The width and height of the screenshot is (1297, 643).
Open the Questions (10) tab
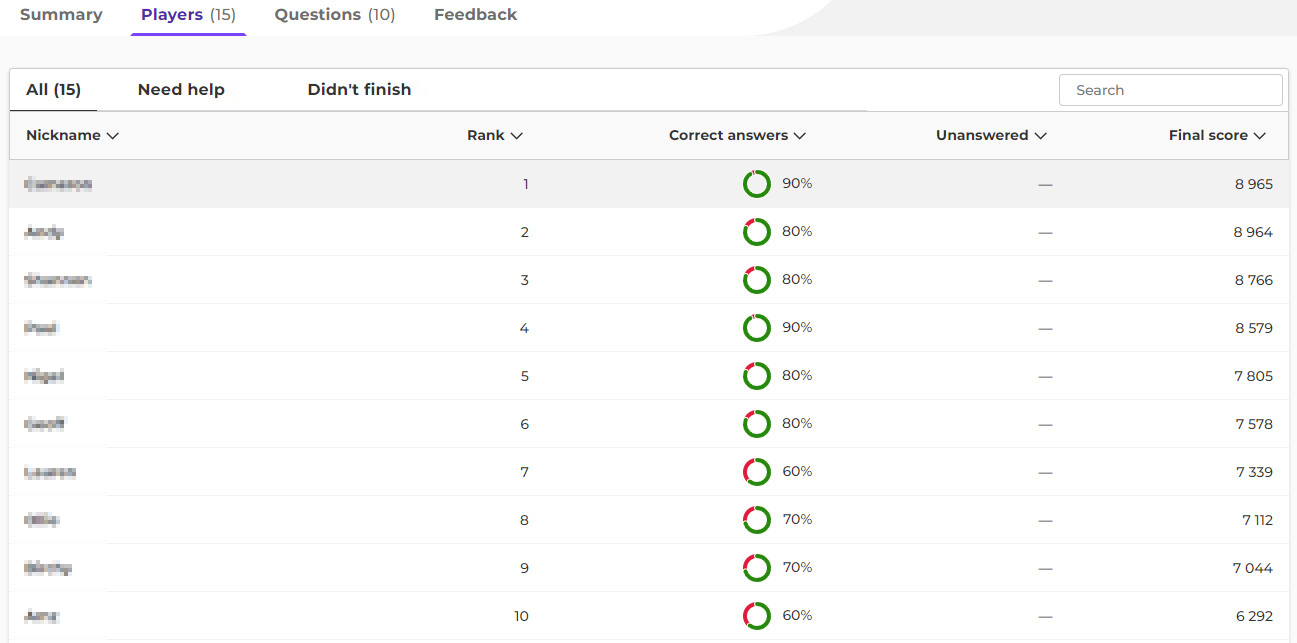[334, 15]
